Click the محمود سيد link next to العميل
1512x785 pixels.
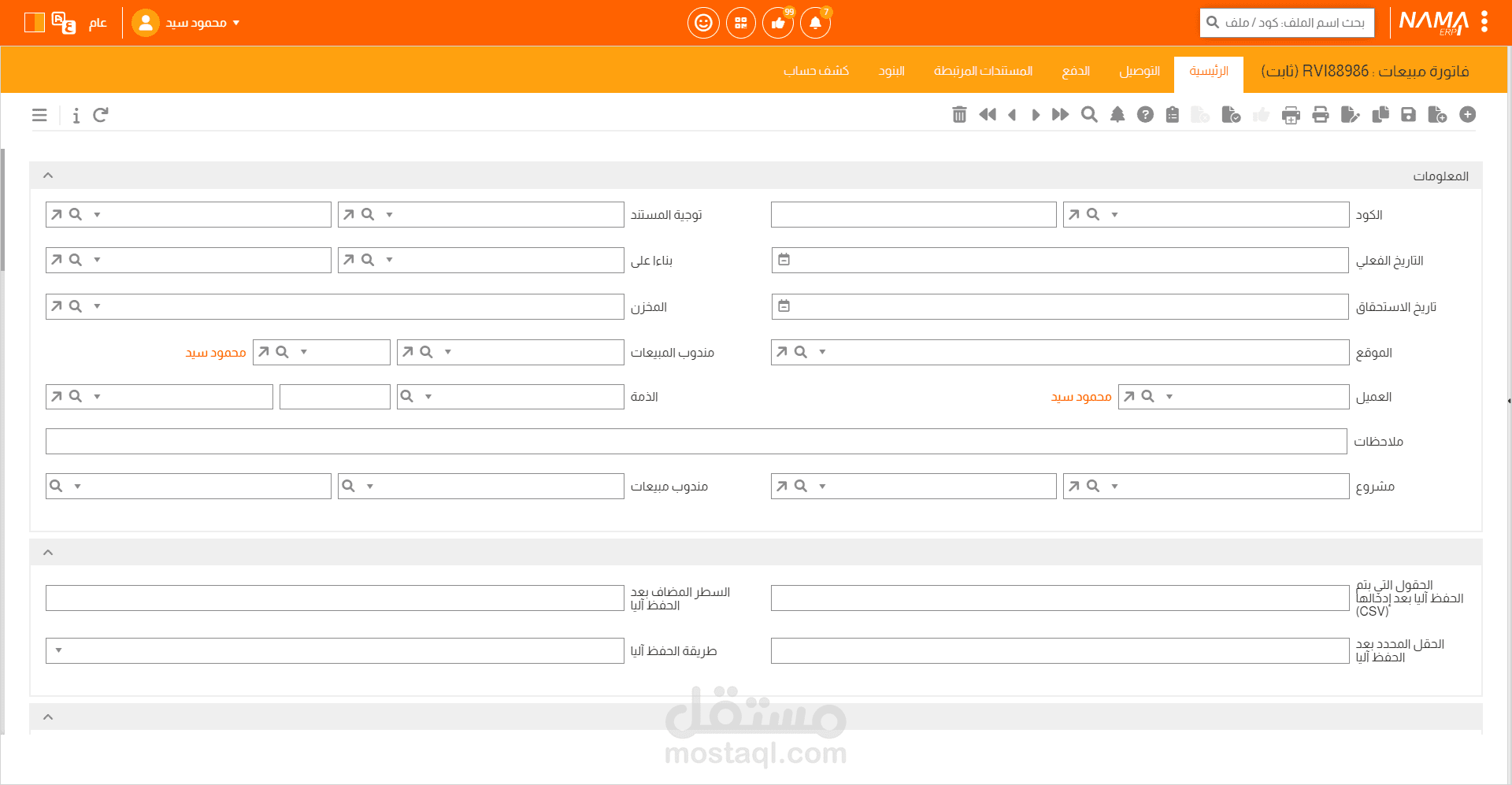(1081, 397)
